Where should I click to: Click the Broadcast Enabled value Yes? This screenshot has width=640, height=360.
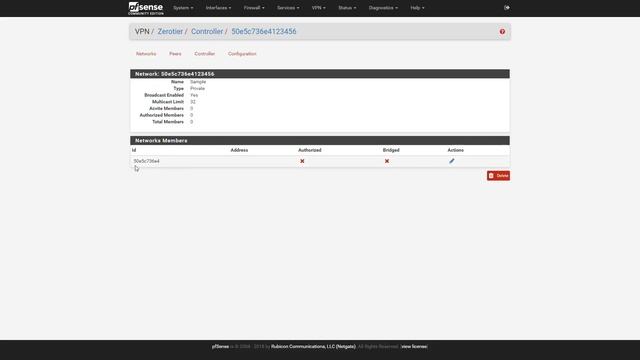[x=194, y=95]
